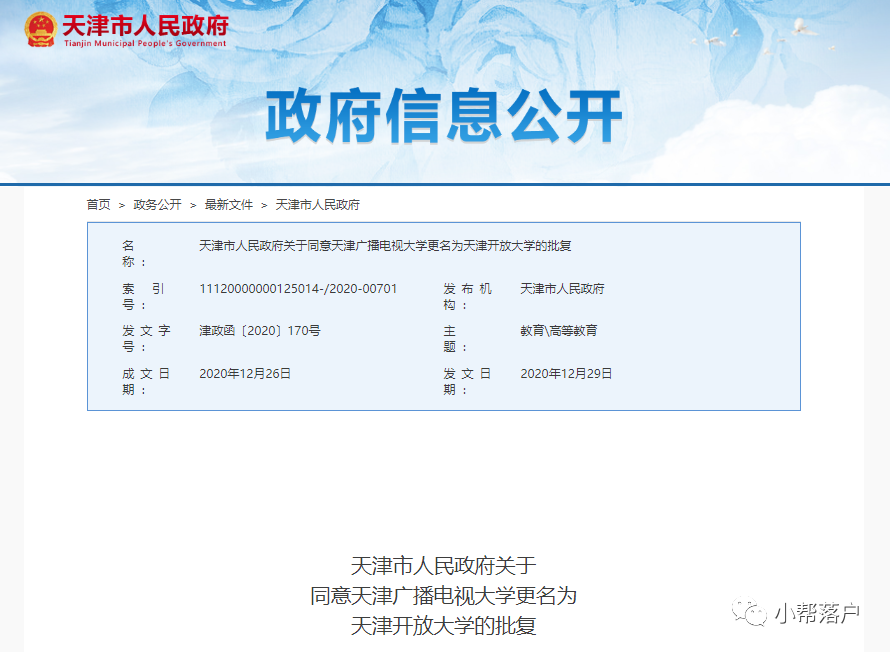890x652 pixels.
Task: Click the red 天津市人民政府 header site title
Action: click(145, 24)
